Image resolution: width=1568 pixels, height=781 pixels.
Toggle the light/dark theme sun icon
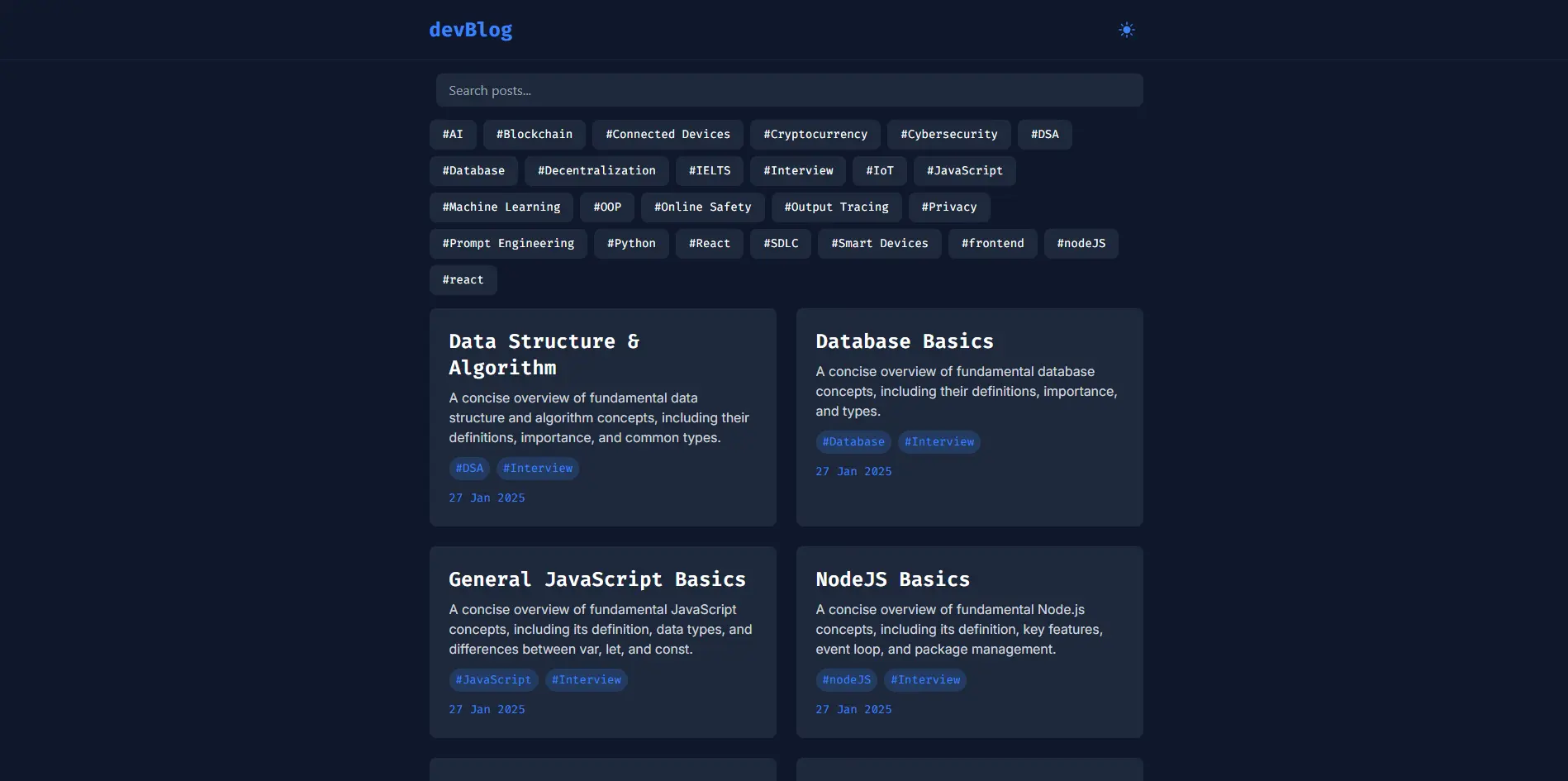(x=1126, y=30)
